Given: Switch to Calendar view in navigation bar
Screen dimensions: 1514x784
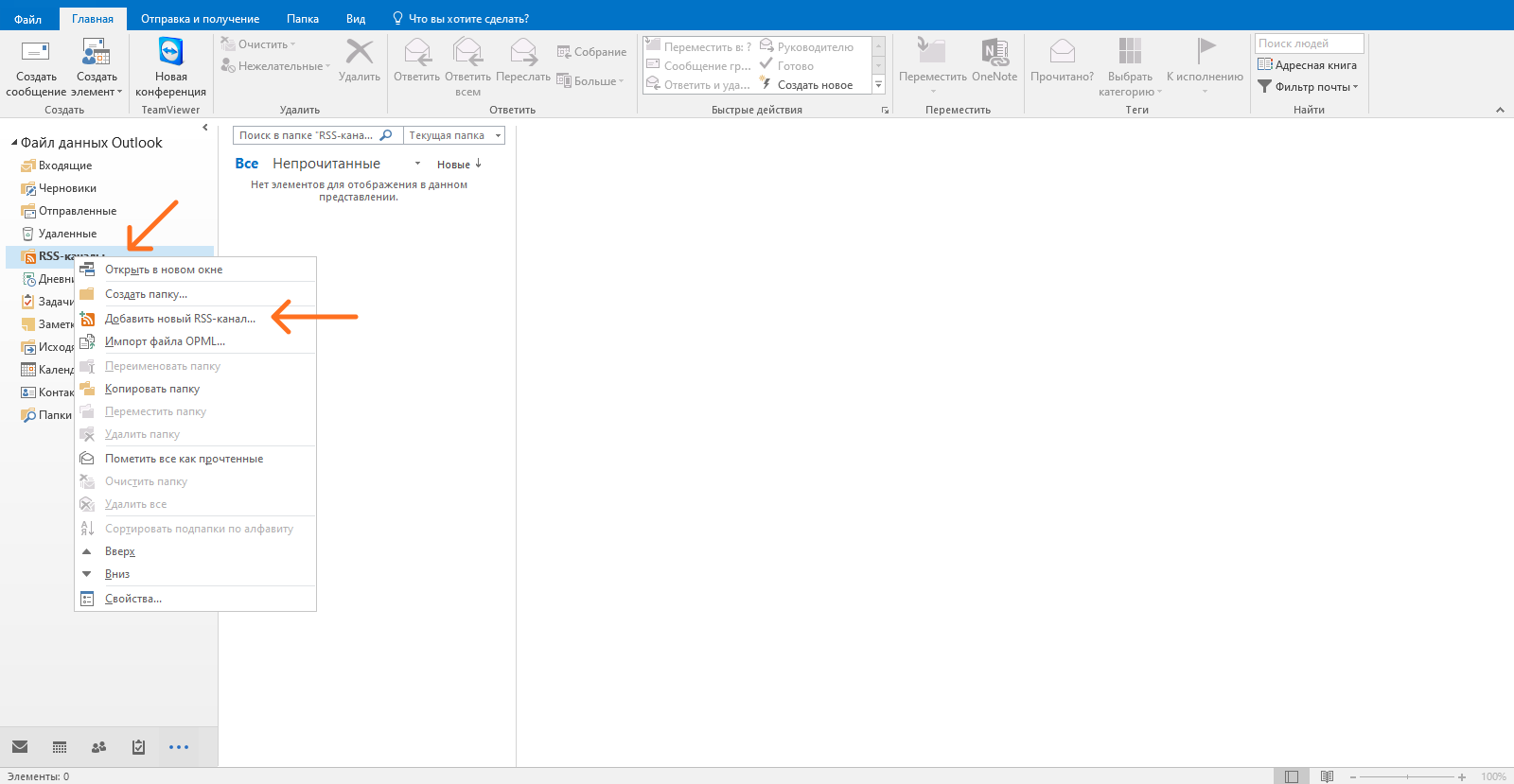Looking at the screenshot, I should pyautogui.click(x=60, y=747).
